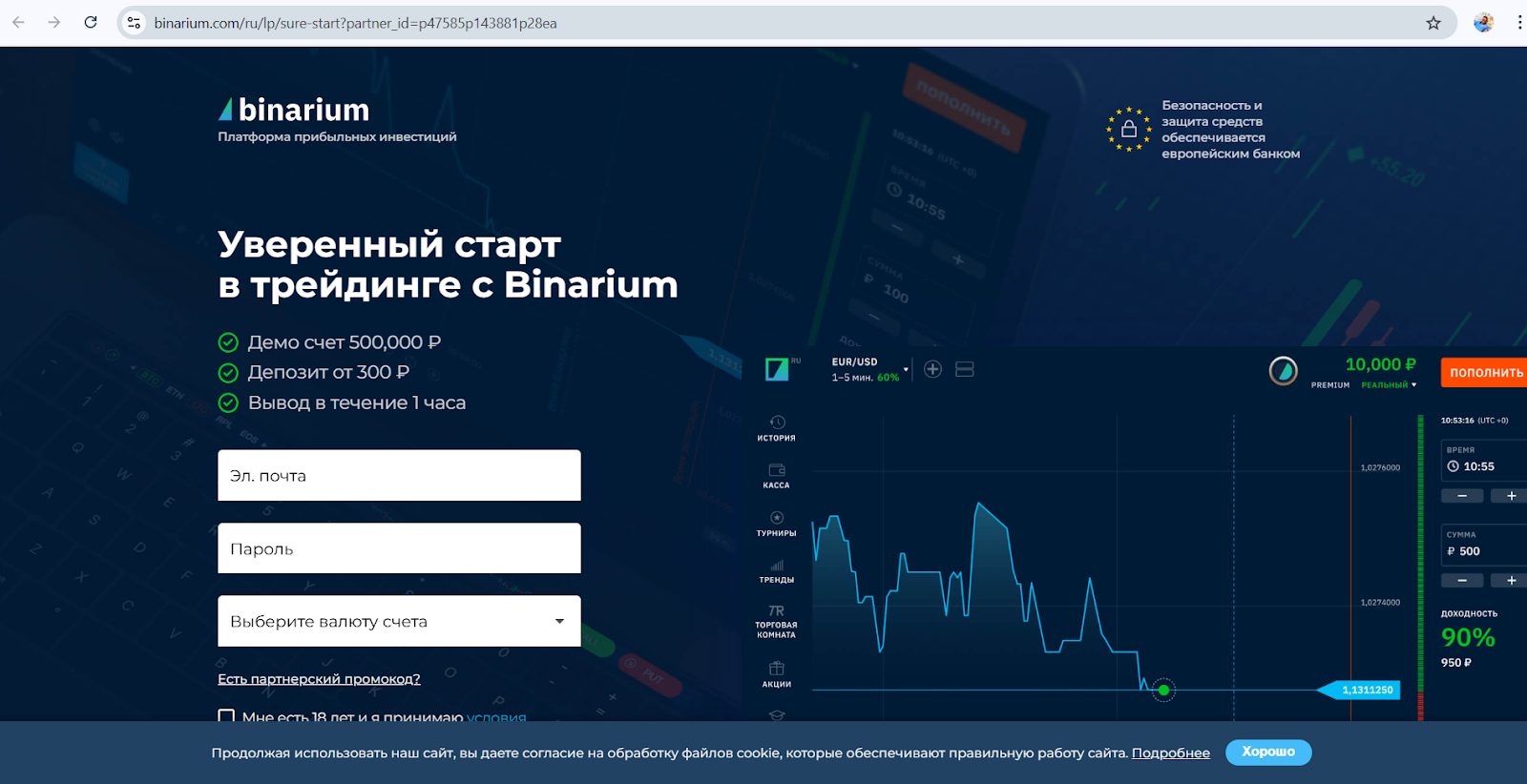The image size is (1527, 784).
Task: Open Турниры in trading sidebar
Action: point(777,524)
